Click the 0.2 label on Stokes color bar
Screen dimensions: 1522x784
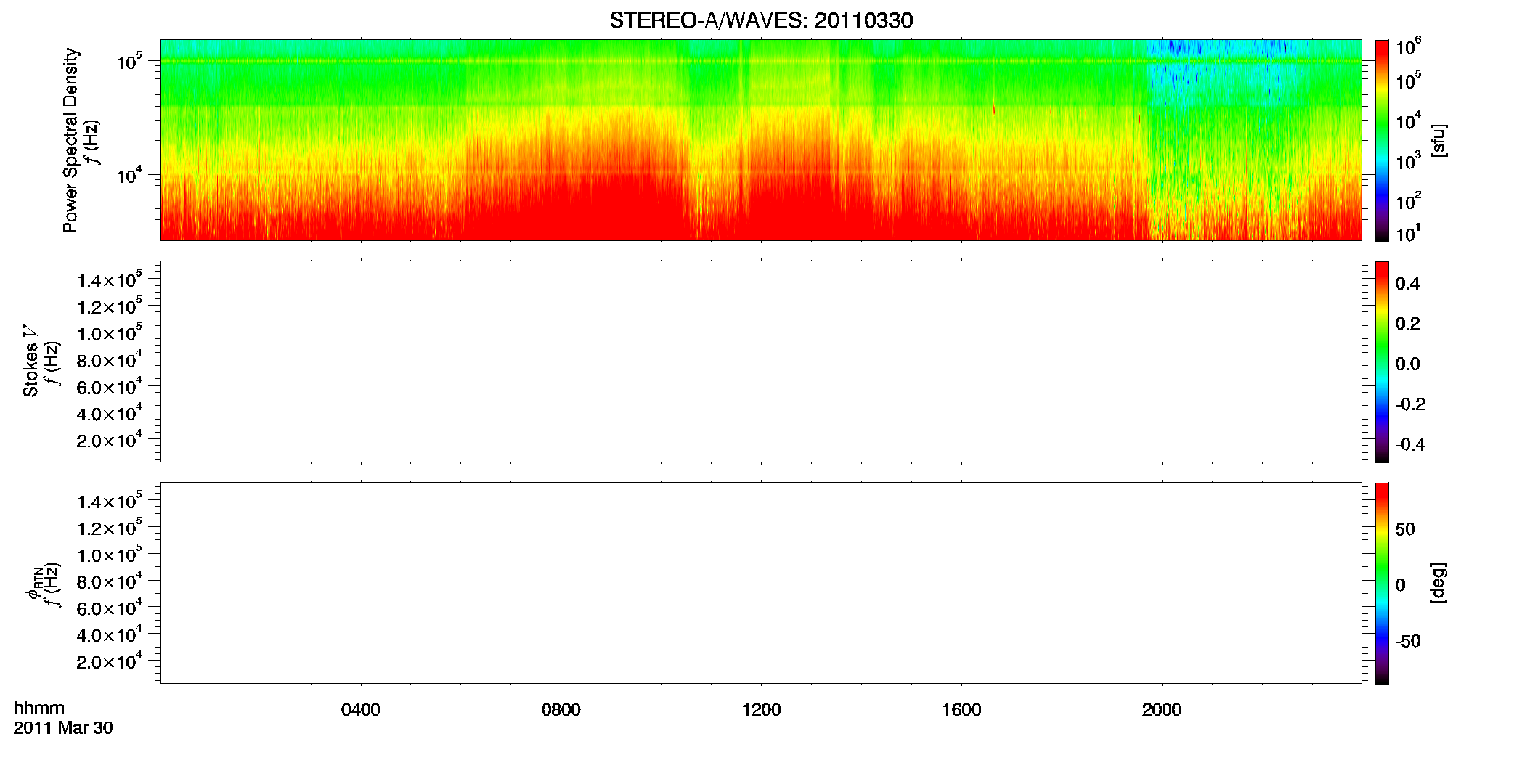(x=1407, y=324)
